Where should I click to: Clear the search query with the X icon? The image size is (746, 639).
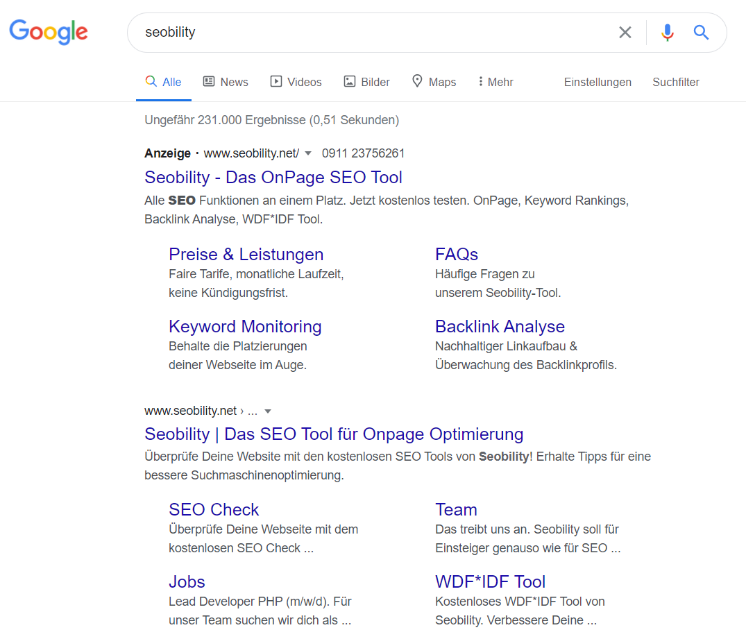pos(625,32)
